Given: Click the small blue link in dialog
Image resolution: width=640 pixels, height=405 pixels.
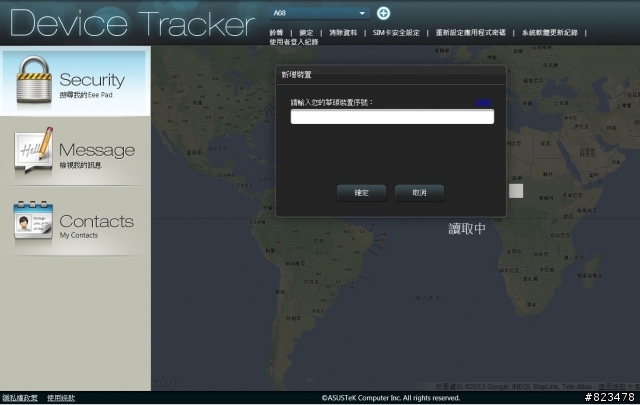Looking at the screenshot, I should click(484, 102).
